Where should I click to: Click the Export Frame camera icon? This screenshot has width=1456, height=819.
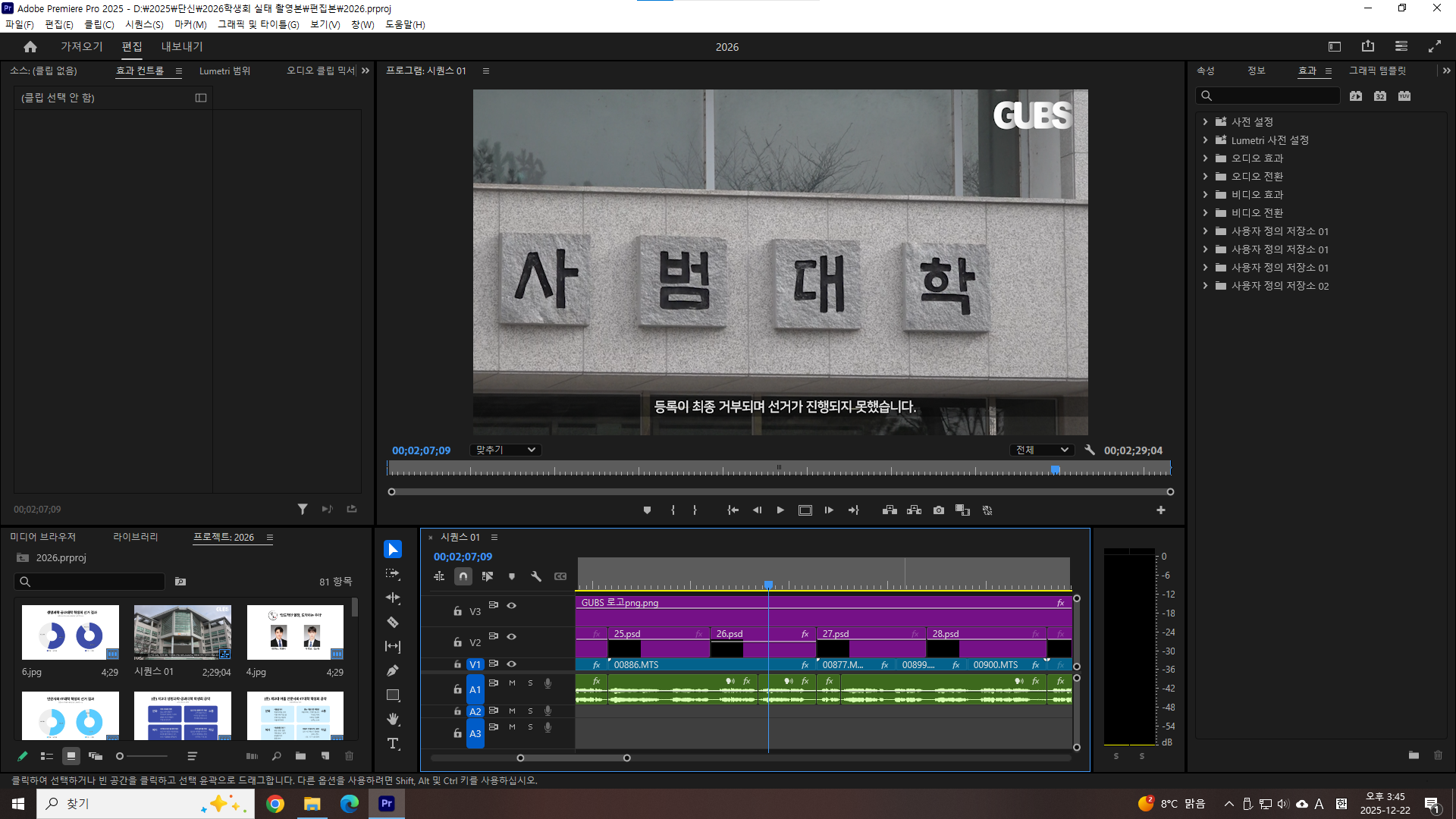[x=939, y=510]
